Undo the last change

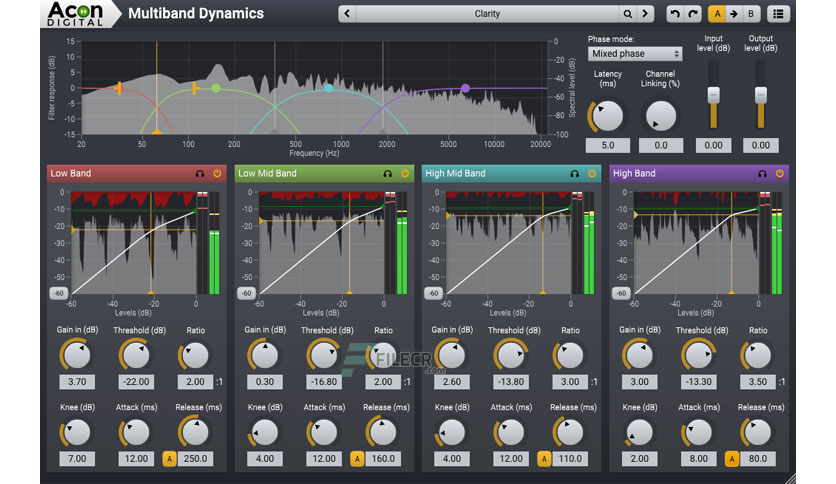pos(675,14)
